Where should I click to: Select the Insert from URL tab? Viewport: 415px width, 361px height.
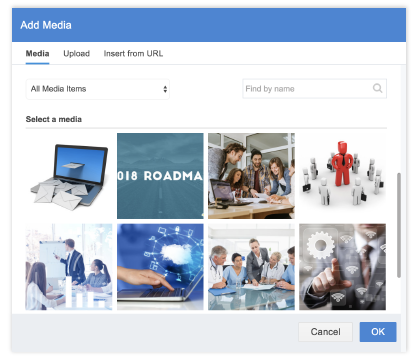click(133, 54)
